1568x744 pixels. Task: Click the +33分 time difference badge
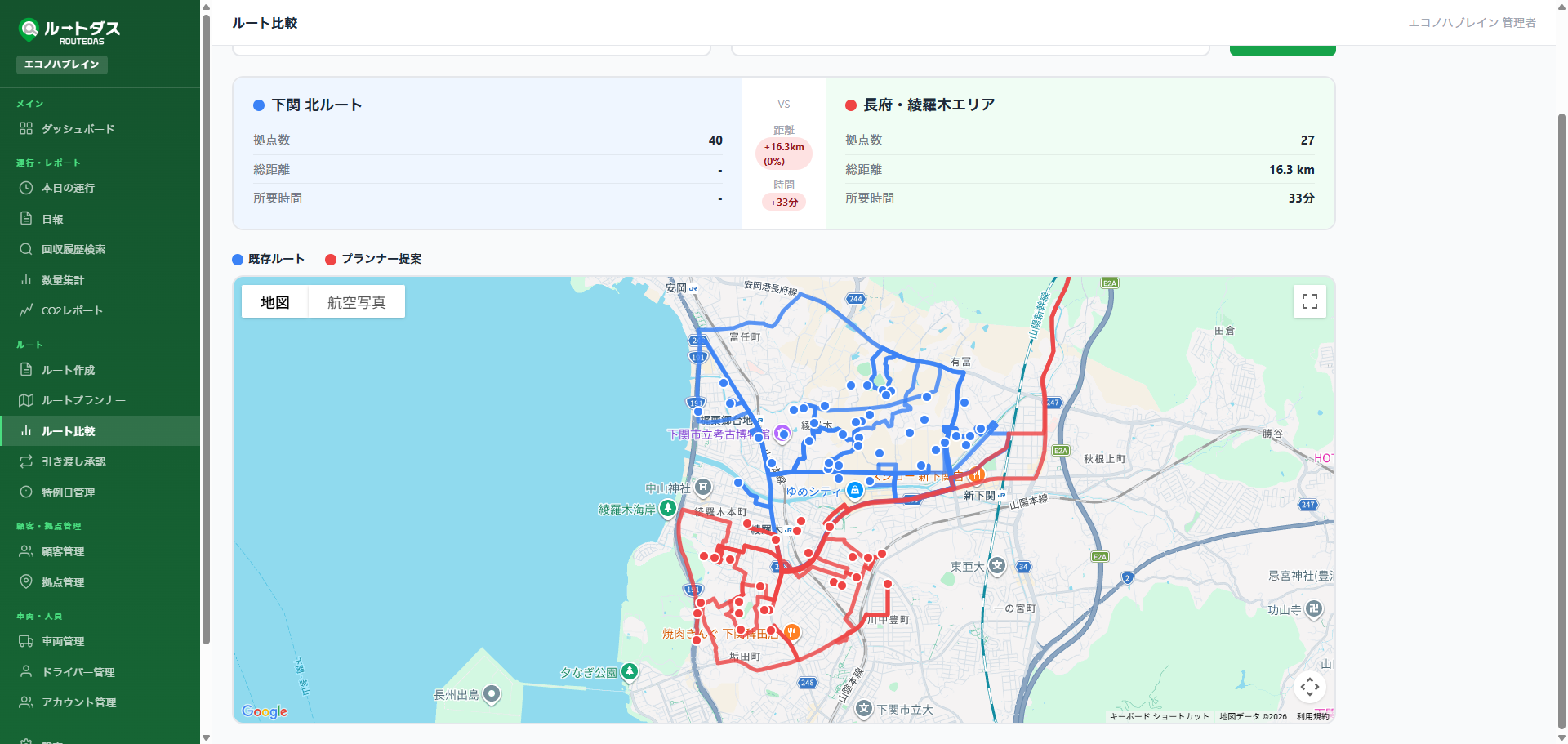pos(784,202)
